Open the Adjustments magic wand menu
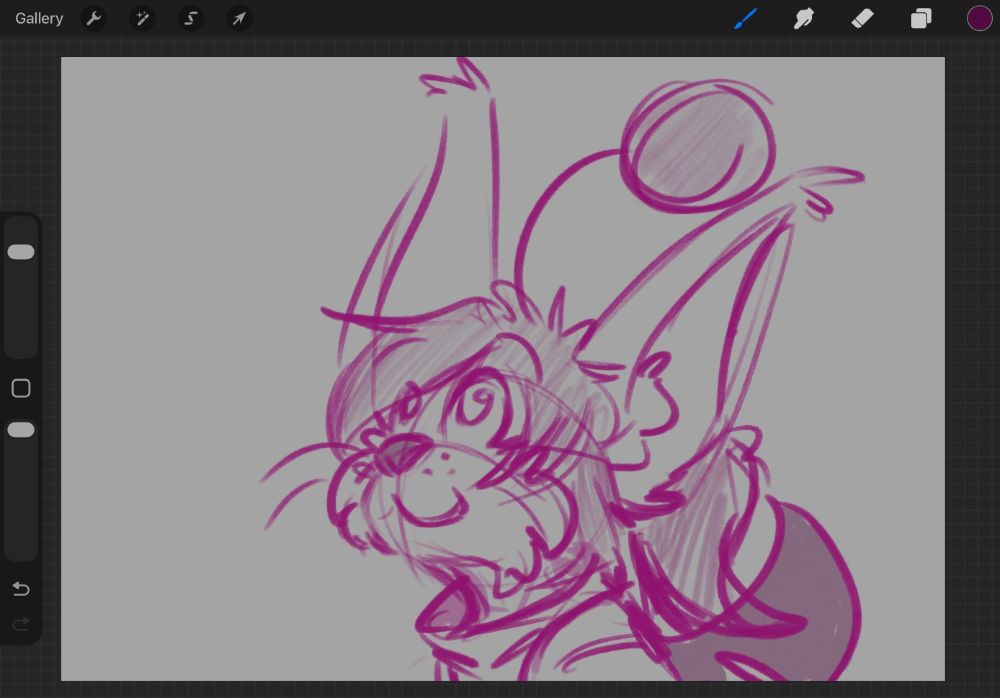 pyautogui.click(x=142, y=18)
